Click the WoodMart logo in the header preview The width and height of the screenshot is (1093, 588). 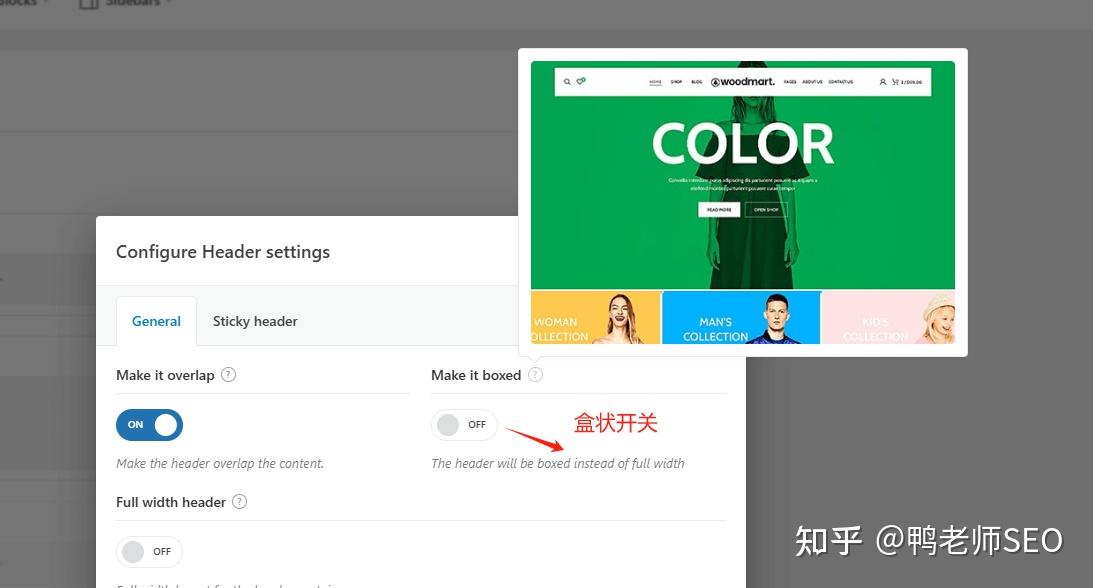744,81
